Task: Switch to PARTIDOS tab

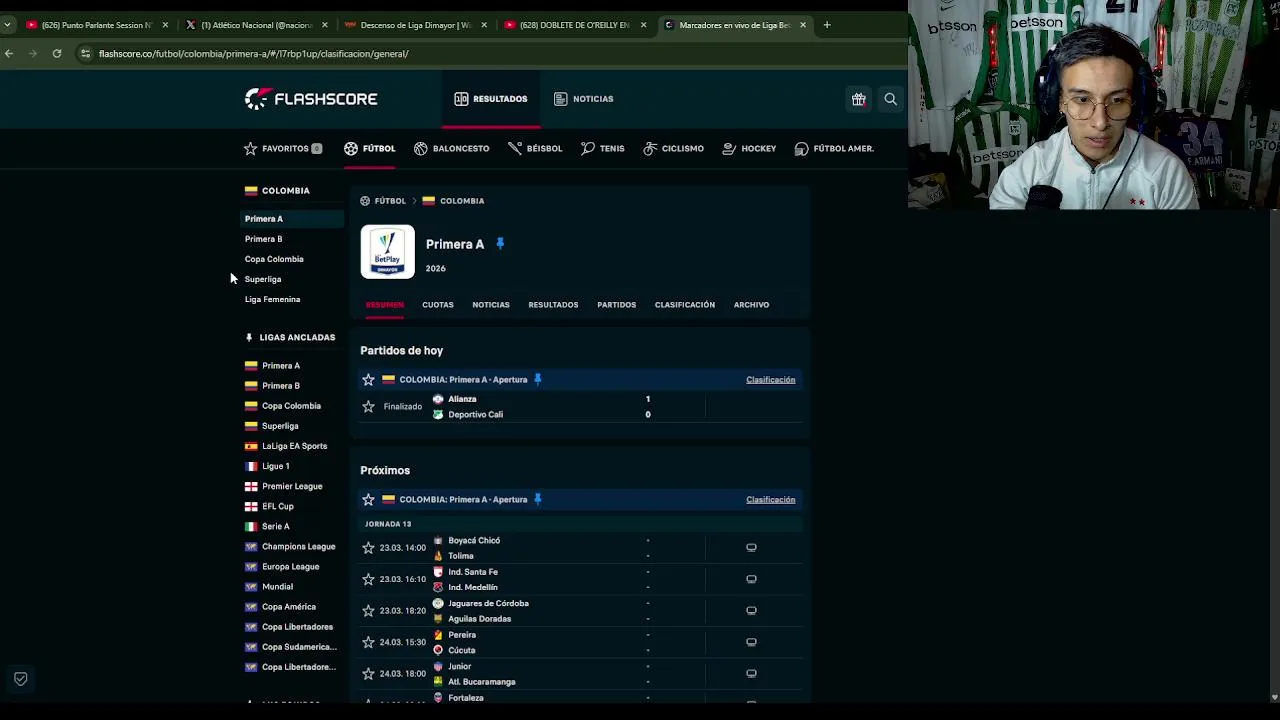Action: click(x=616, y=305)
